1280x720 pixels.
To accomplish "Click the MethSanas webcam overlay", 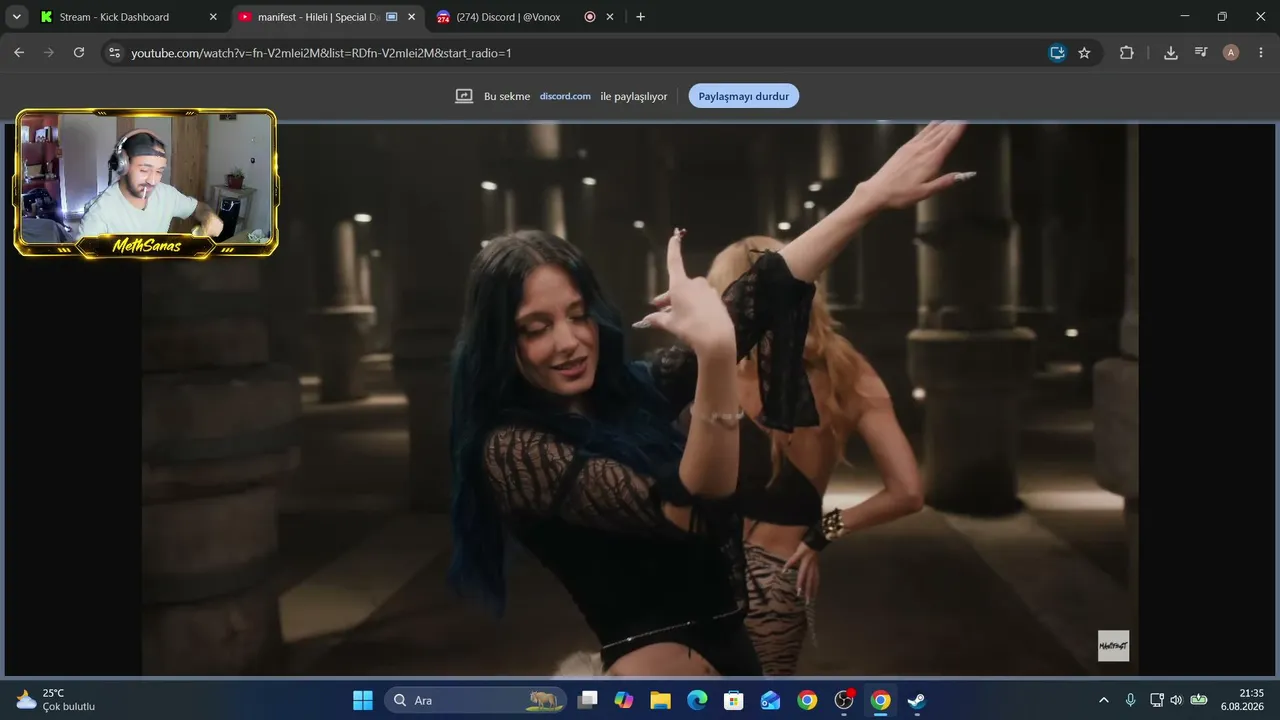I will click(x=146, y=183).
